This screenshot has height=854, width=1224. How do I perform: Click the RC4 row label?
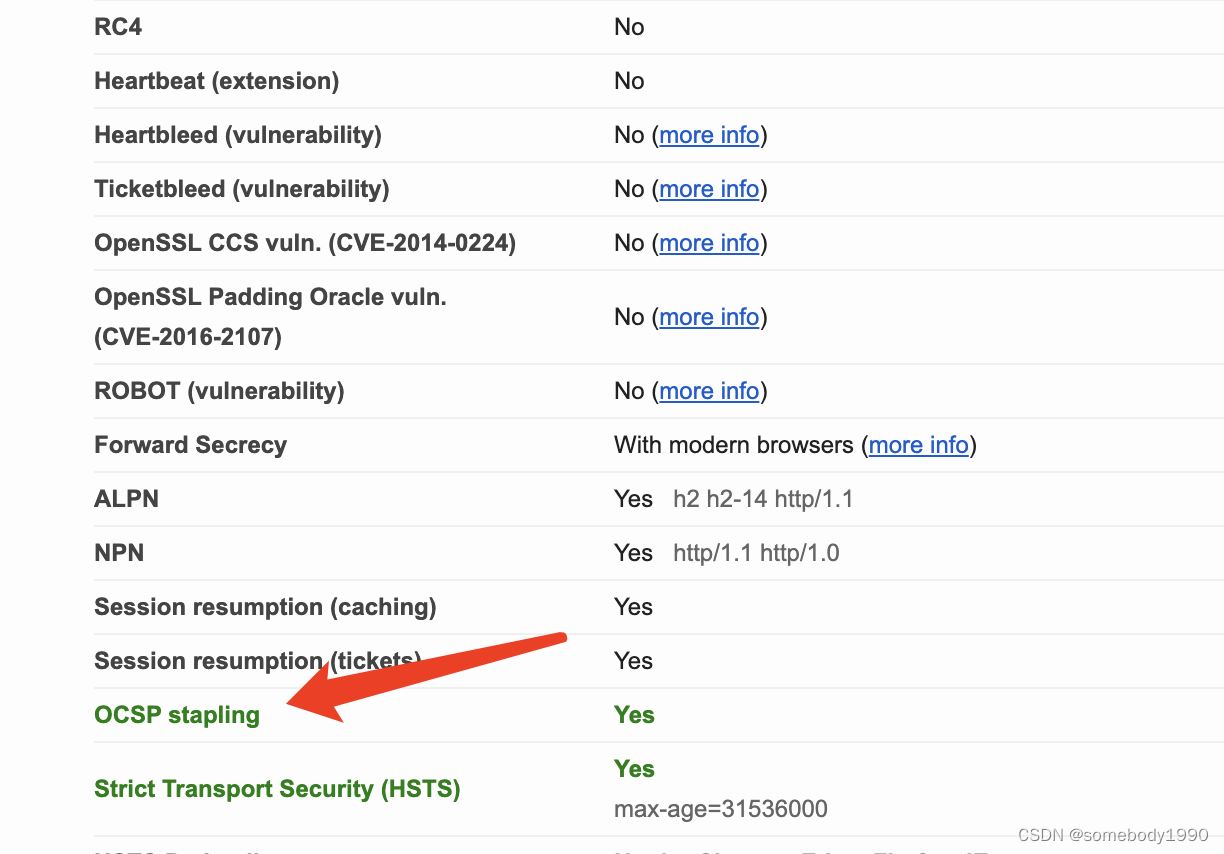click(x=118, y=27)
